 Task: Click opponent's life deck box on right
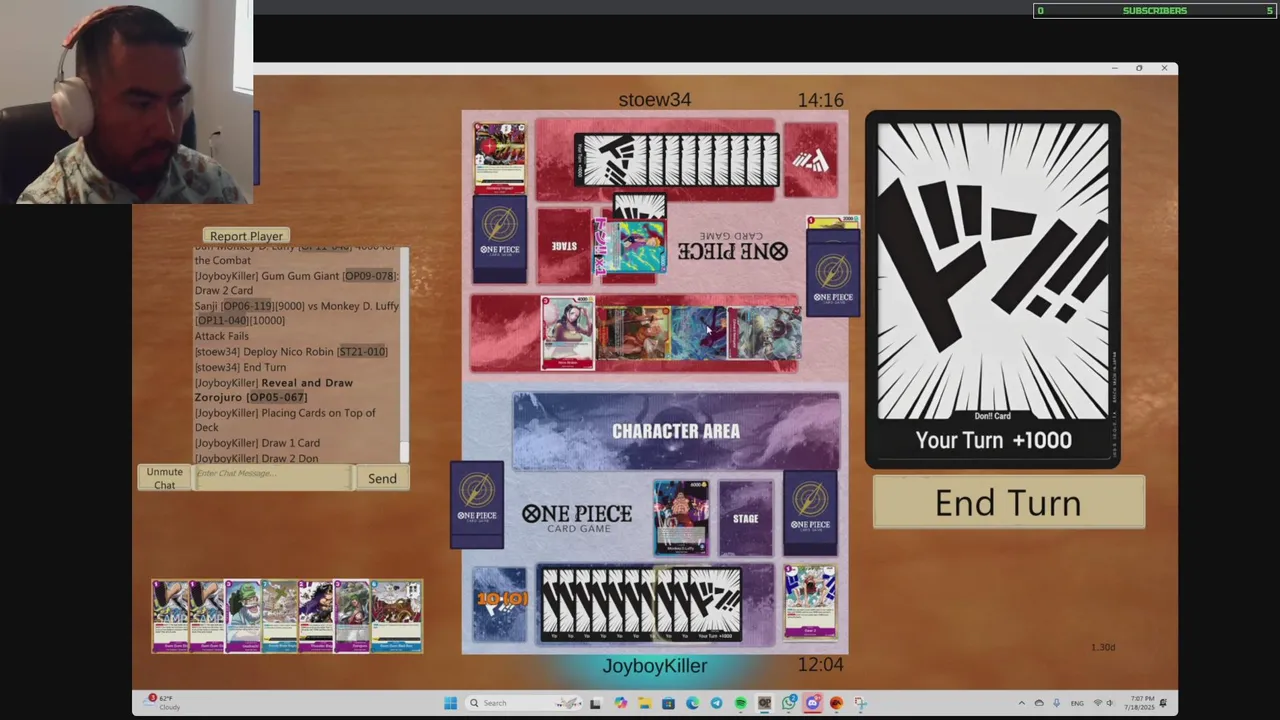tap(833, 272)
